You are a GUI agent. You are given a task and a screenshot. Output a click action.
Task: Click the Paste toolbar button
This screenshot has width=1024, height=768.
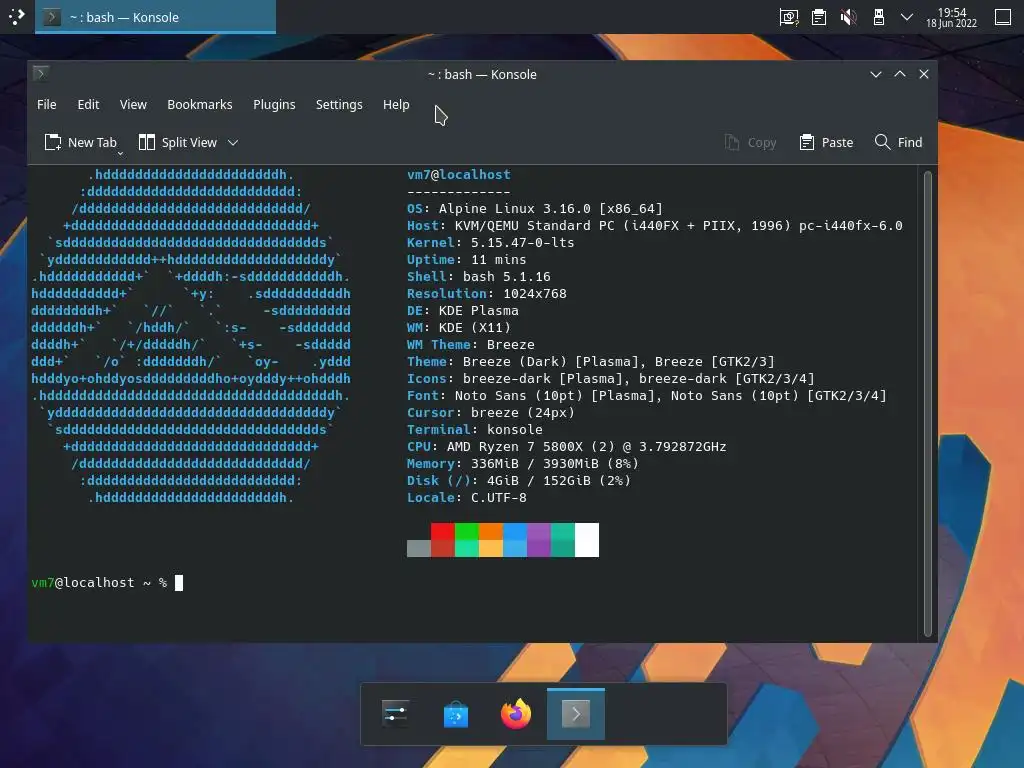[826, 142]
